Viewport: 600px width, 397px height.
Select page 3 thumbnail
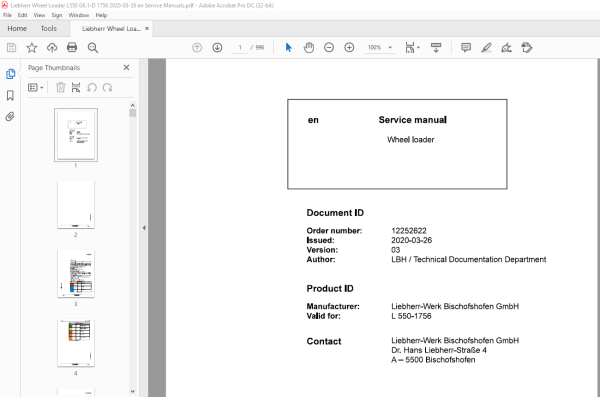tap(76, 274)
